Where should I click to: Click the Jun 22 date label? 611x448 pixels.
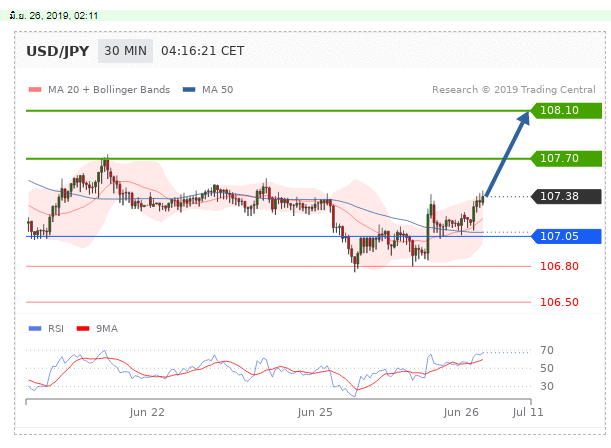pyautogui.click(x=147, y=412)
